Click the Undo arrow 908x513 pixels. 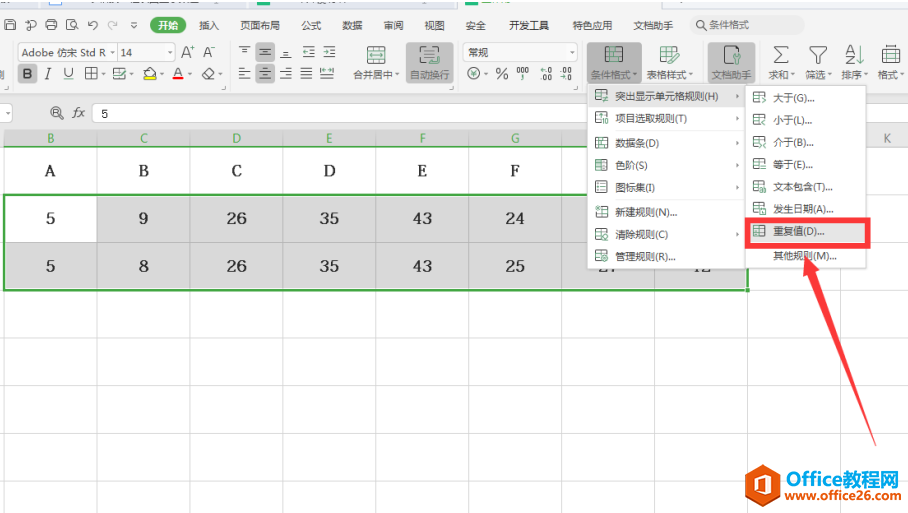[x=93, y=25]
